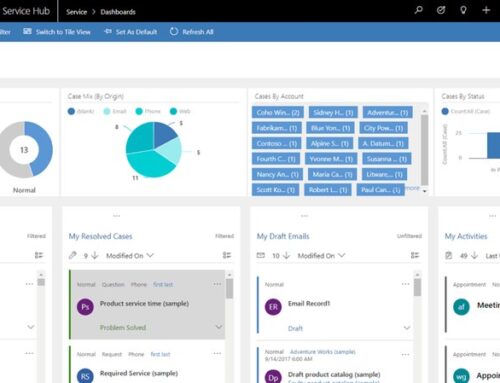Toggle sort direction arrow in My Draft Emails

click(x=286, y=256)
